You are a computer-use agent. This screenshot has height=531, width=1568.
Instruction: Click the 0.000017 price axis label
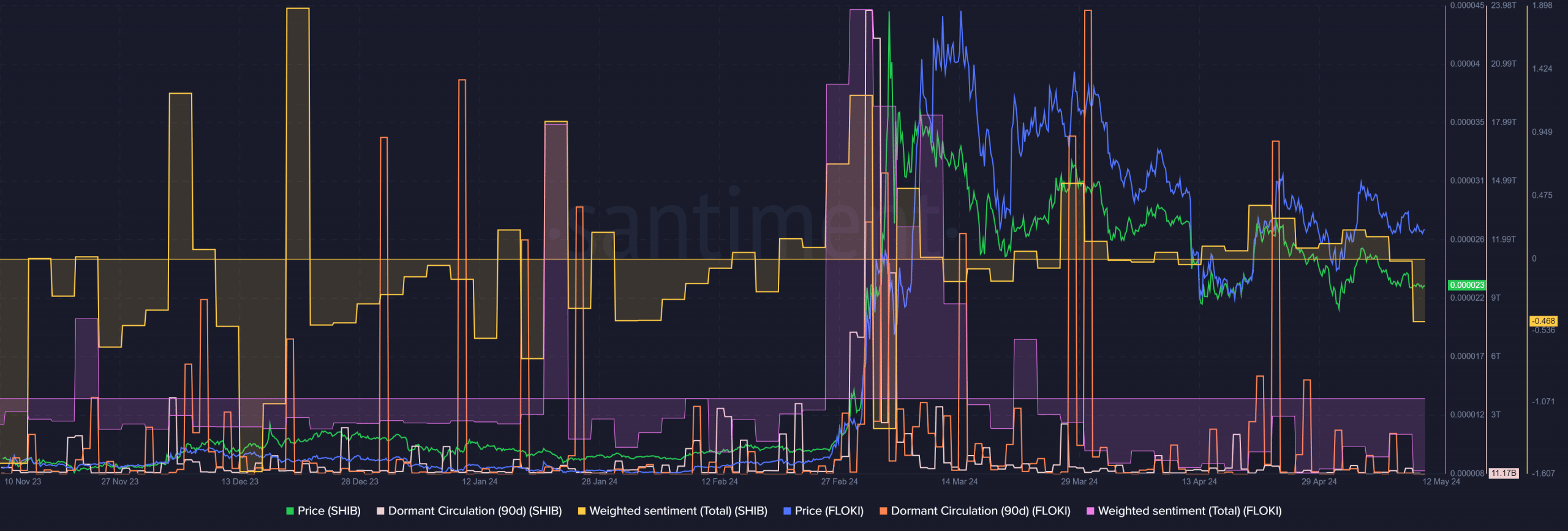[x=1467, y=356]
